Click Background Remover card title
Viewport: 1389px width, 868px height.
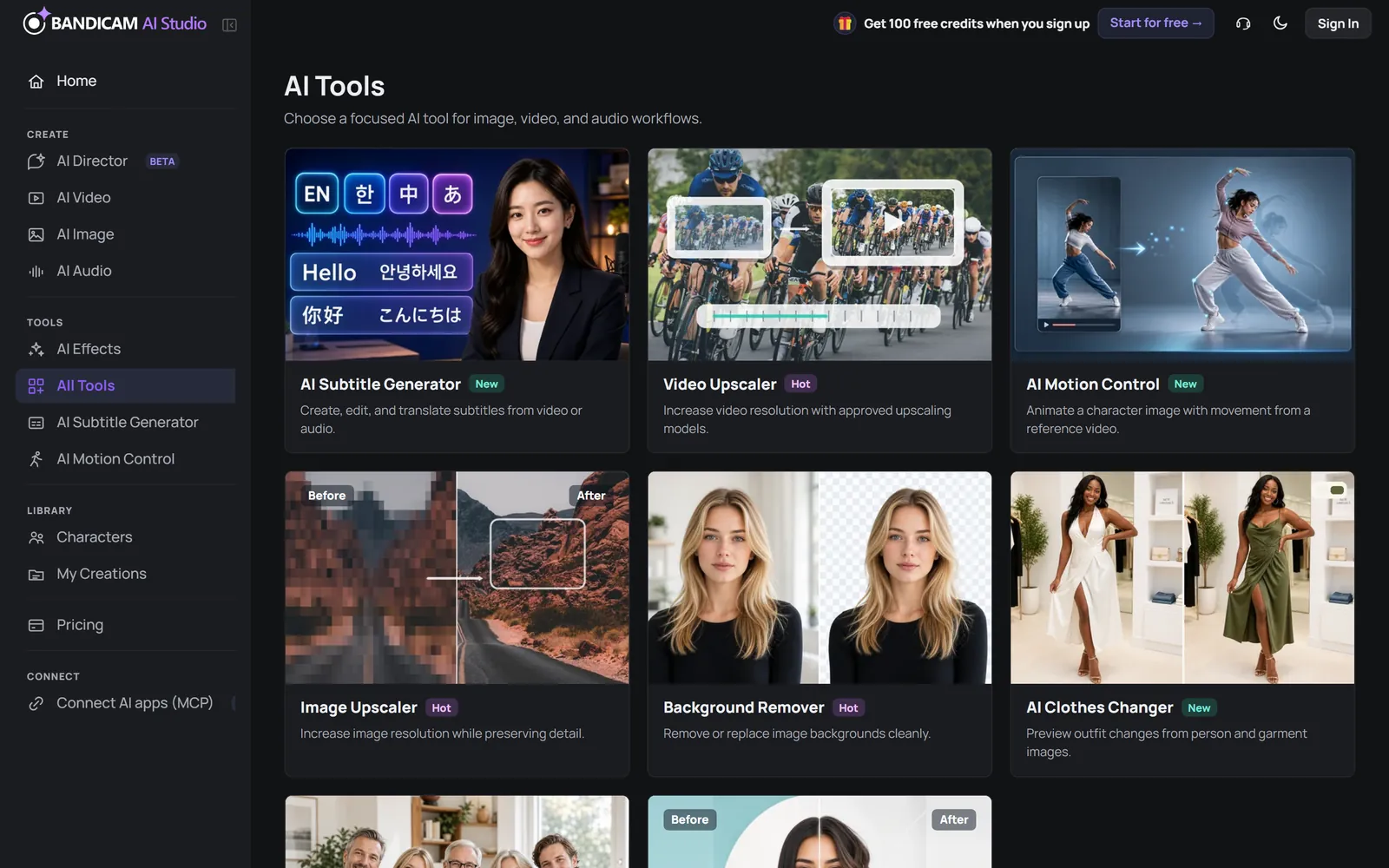coord(743,708)
